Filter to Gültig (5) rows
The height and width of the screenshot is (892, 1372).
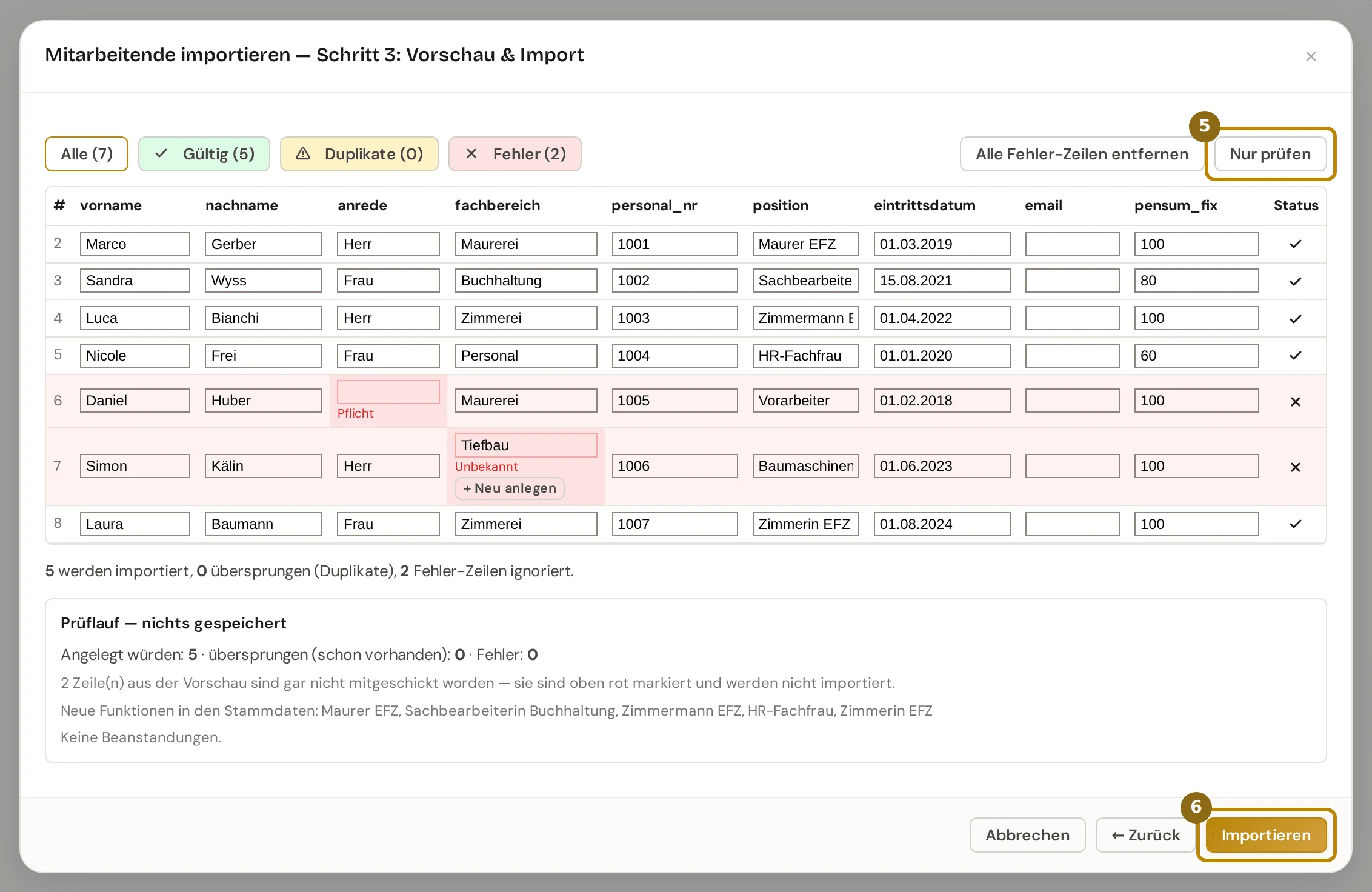tap(204, 154)
